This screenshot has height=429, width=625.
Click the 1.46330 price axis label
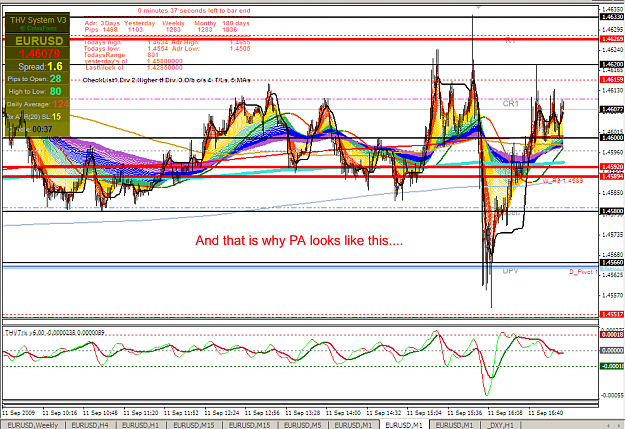(x=612, y=17)
